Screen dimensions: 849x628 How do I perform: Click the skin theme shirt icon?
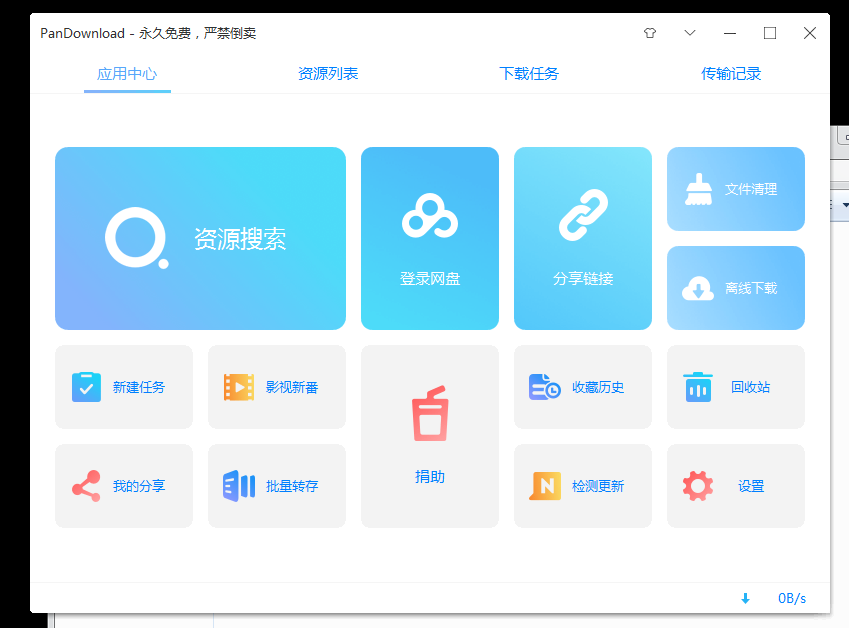[x=650, y=33]
